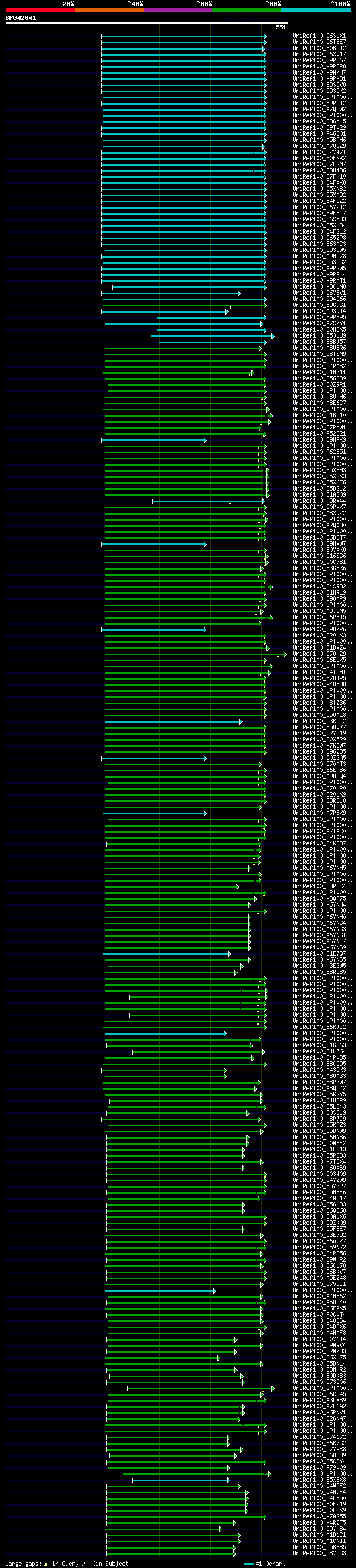Click hit label UniRef100_B7FGM7
This screenshot has width=356, height=1568.
click(319, 164)
